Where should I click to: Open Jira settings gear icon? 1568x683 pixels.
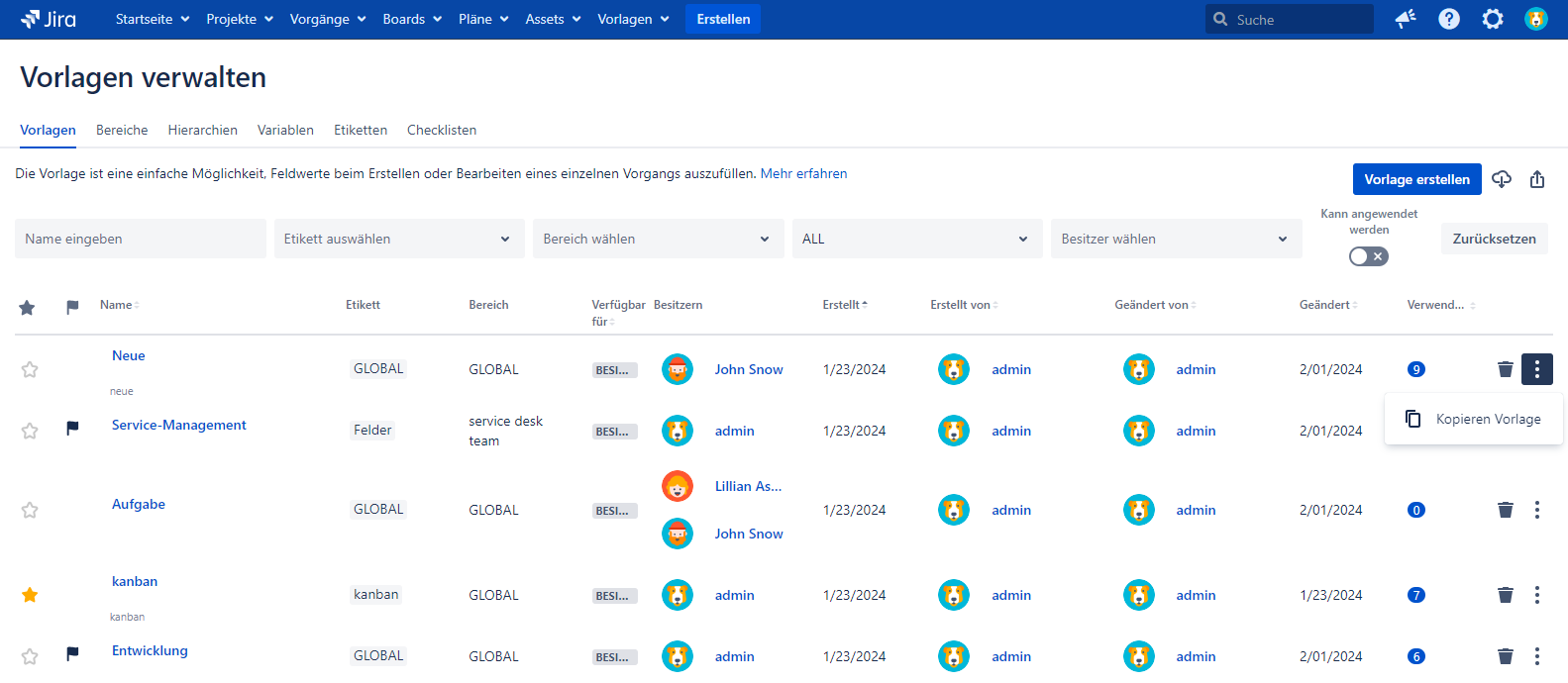point(1493,19)
